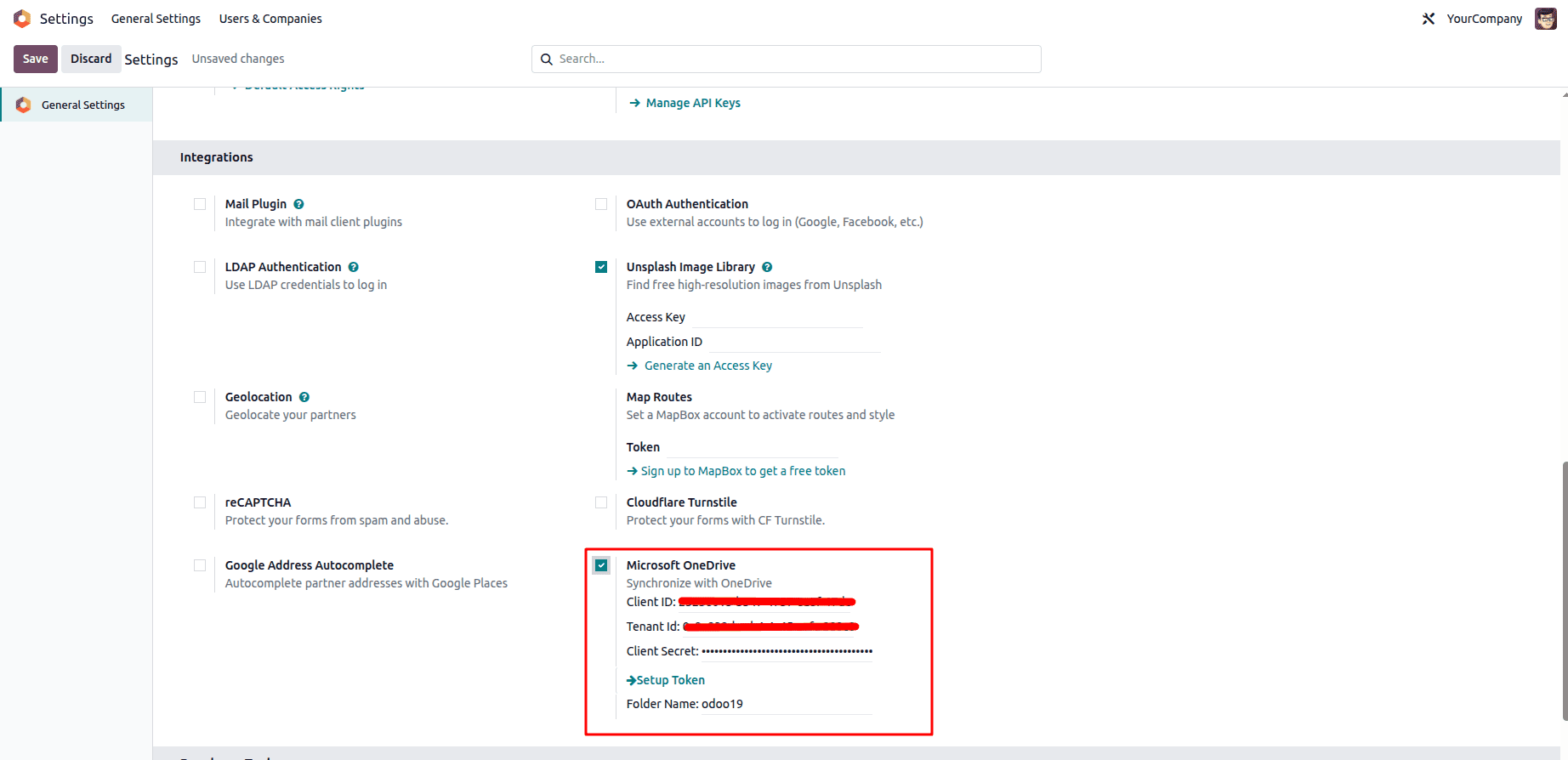Click the Folder Name odoo19 field
Screen dimensions: 1568x760
point(787,704)
